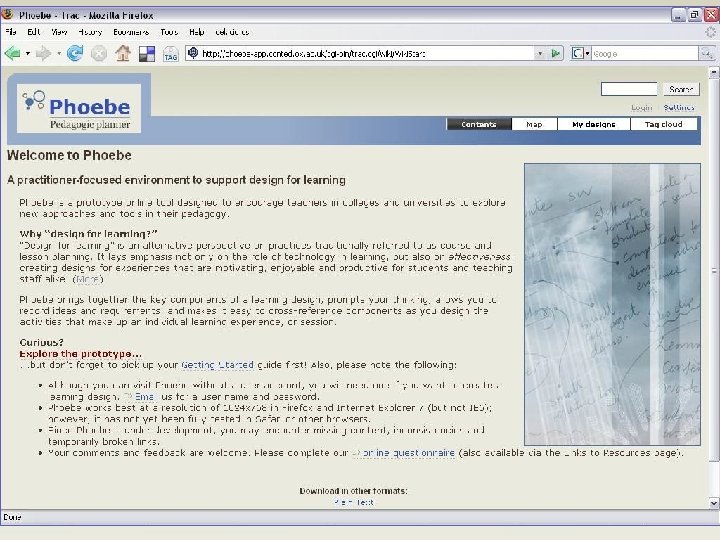Click the Phoebe Pedagogic planner logo
This screenshot has height=540, width=720.
(x=79, y=108)
